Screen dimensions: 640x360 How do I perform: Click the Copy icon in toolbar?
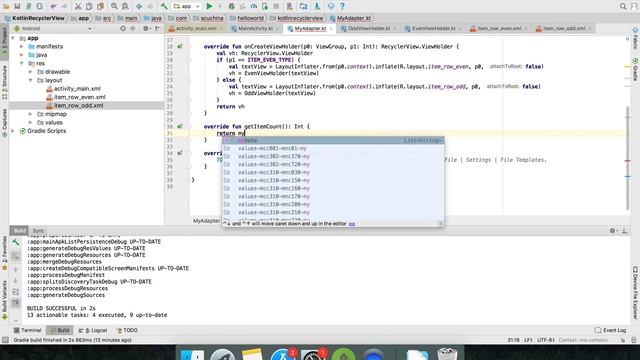pyautogui.click(x=89, y=7)
